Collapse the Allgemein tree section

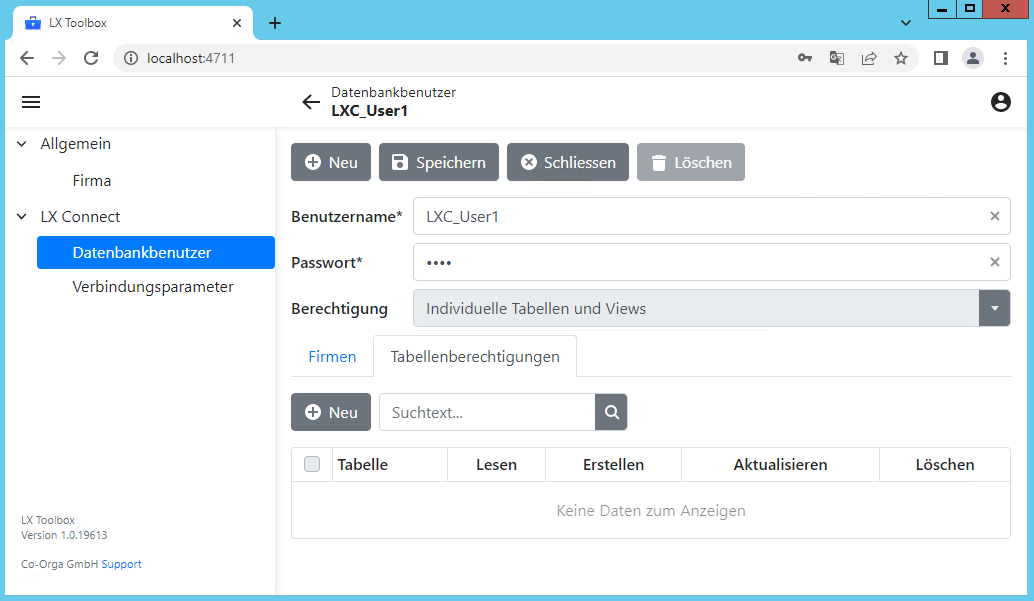[22, 144]
